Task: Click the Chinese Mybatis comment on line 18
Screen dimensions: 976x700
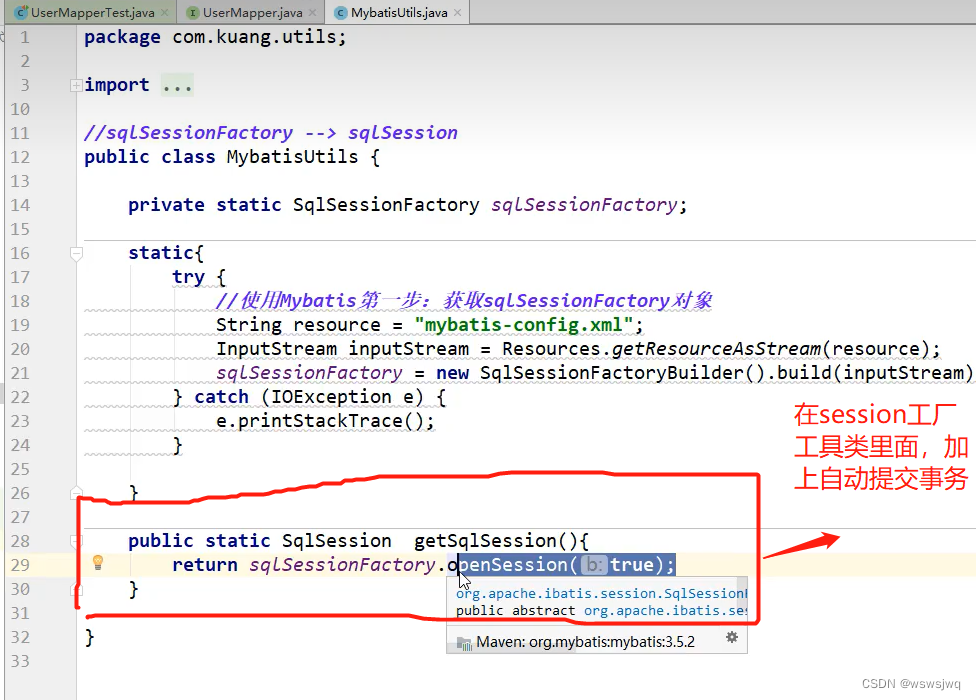Action: [464, 301]
